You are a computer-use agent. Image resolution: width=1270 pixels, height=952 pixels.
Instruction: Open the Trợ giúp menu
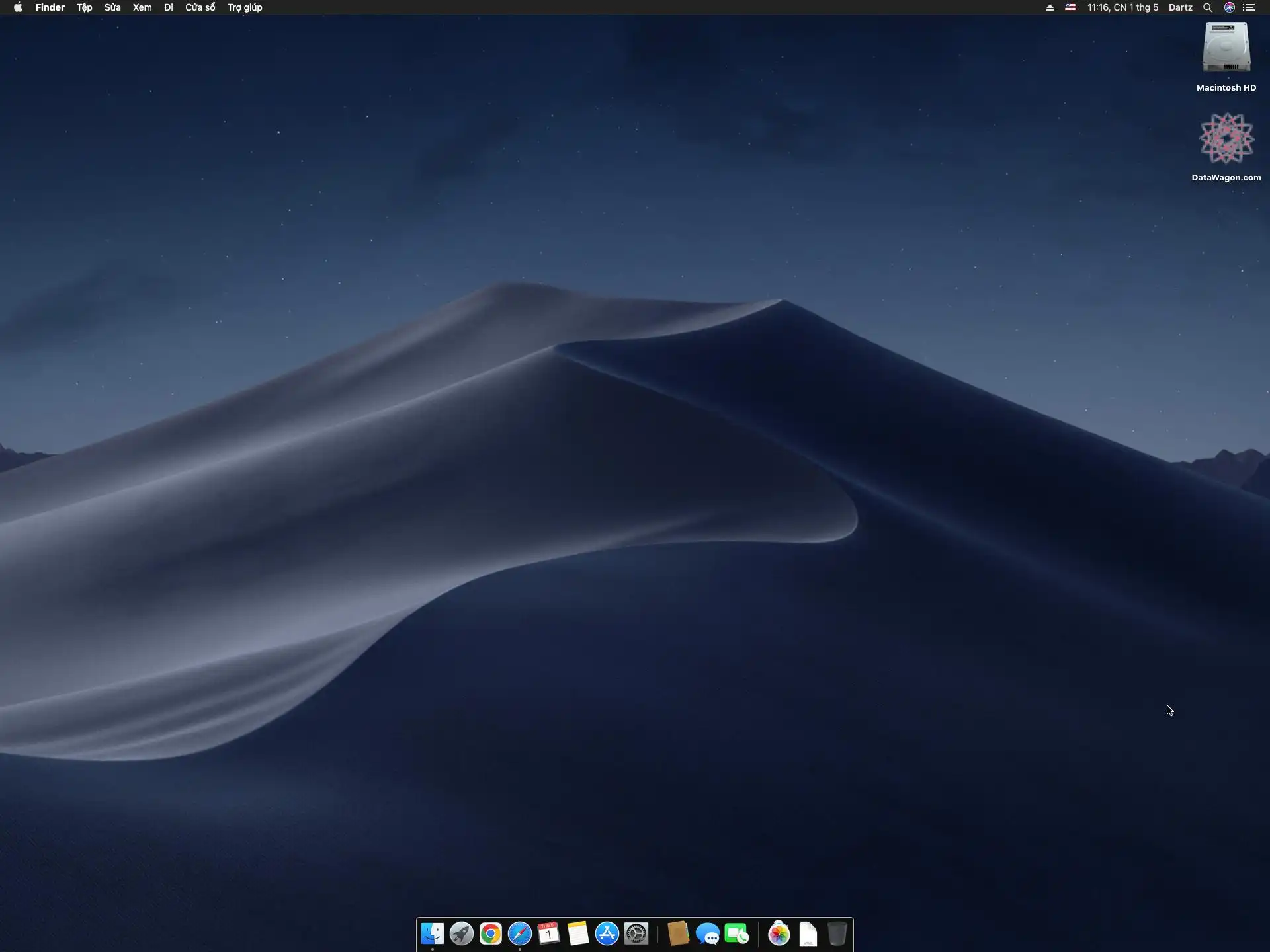(x=245, y=7)
